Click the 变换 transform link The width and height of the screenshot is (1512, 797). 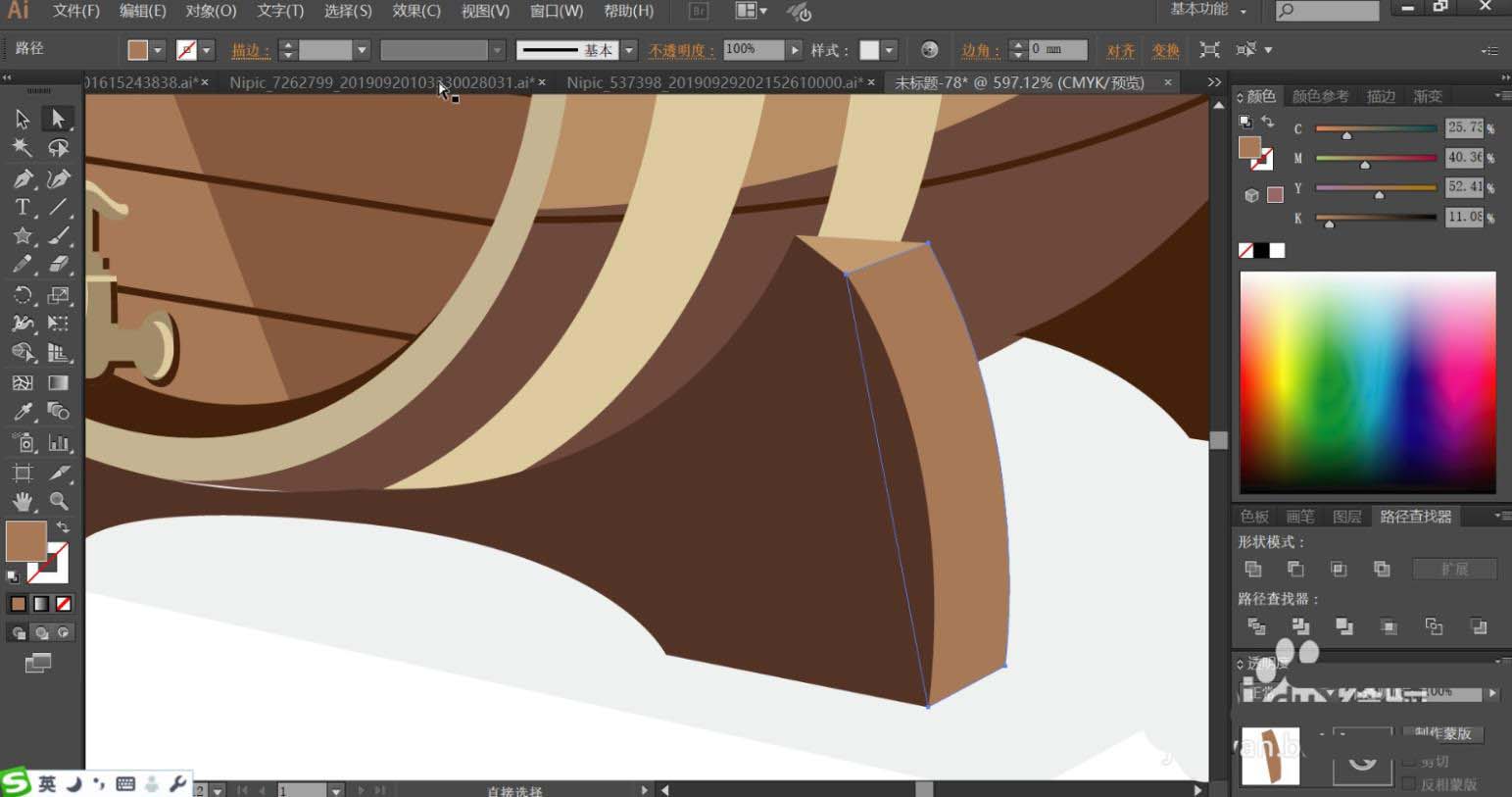click(x=1165, y=51)
